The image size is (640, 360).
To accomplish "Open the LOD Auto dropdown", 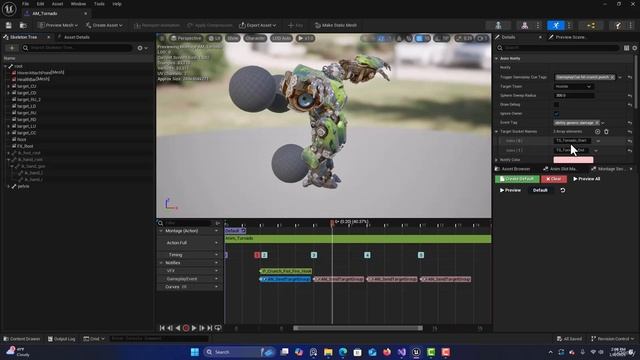I will point(281,38).
